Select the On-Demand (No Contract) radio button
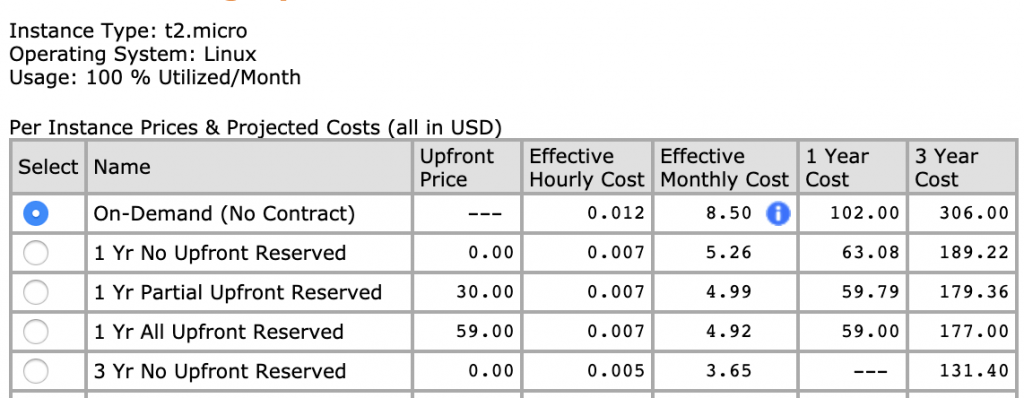Viewport: 1024px width, 398px height. (35, 213)
